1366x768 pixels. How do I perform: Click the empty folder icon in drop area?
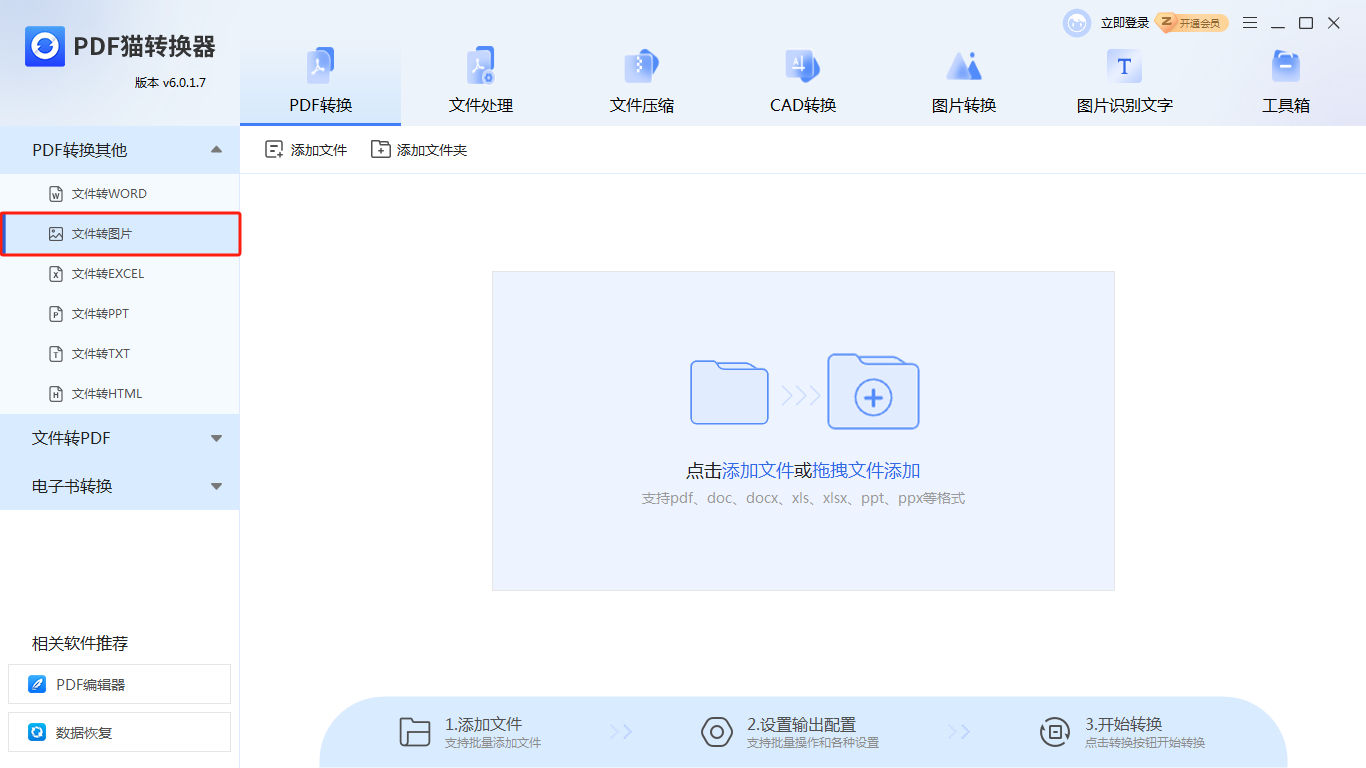[729, 392]
